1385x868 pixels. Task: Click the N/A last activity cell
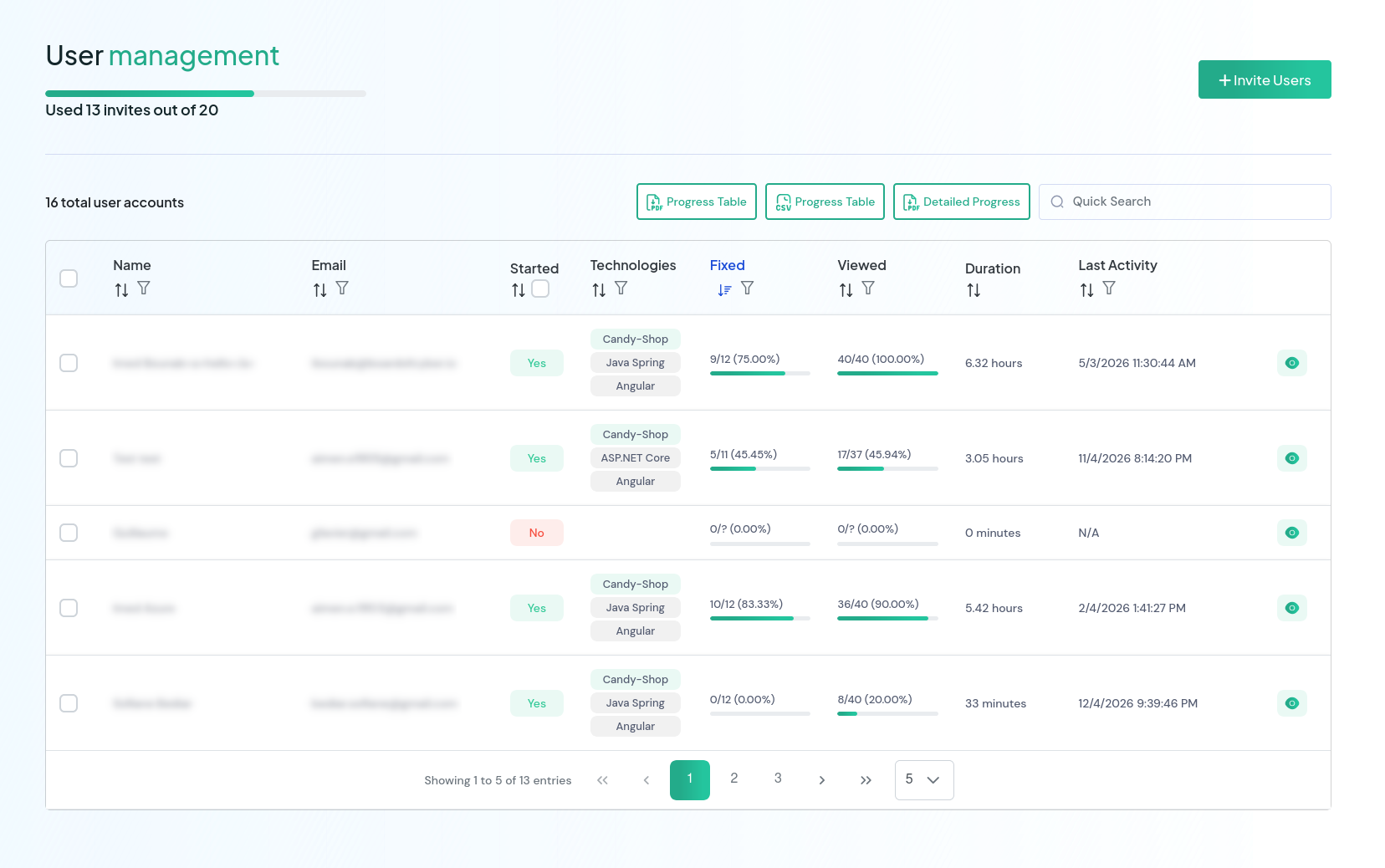1089,533
